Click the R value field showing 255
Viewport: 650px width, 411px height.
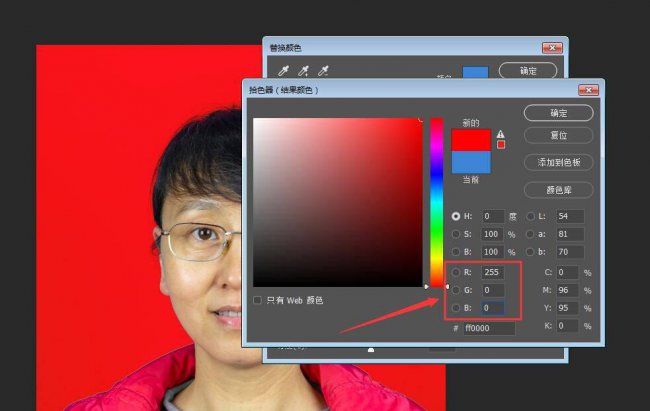click(x=493, y=272)
